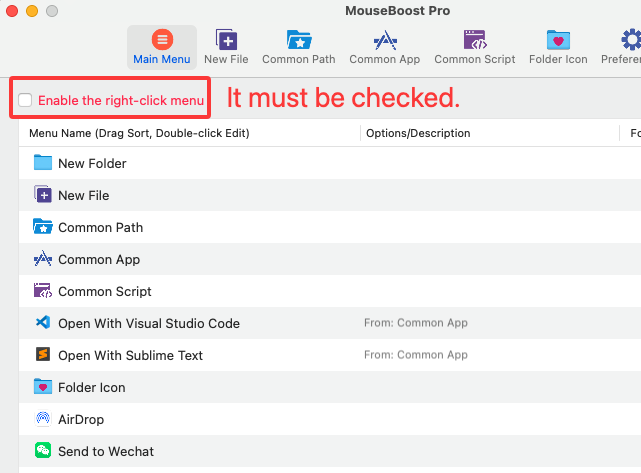This screenshot has width=641, height=473.
Task: Click the Common App row's icon
Action: [43, 258]
